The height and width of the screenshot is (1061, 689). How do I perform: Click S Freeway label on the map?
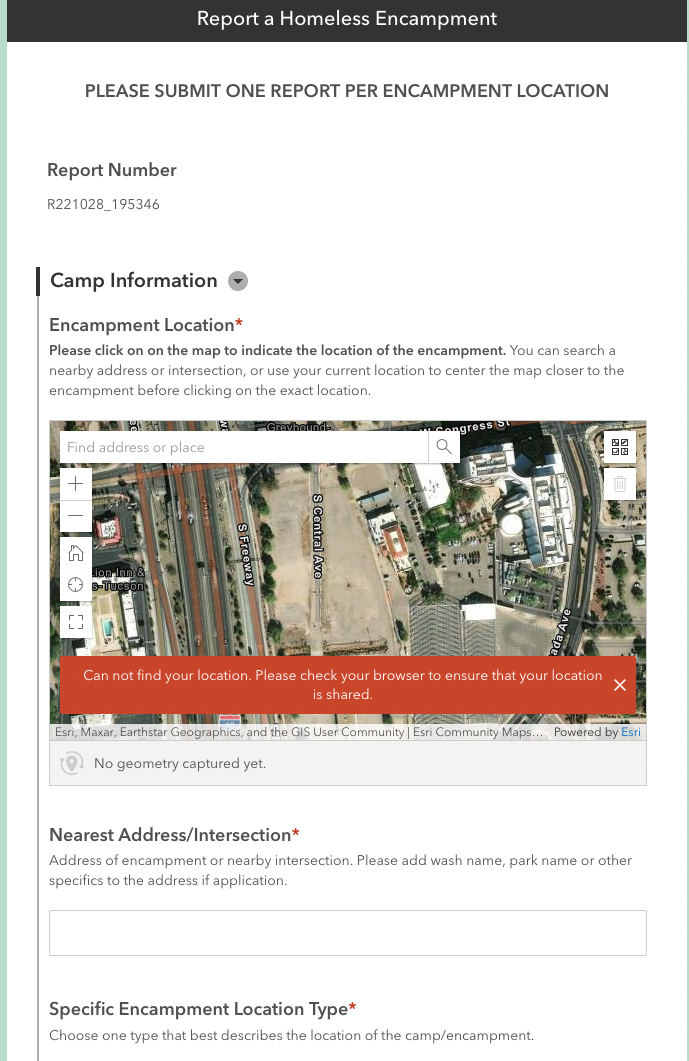tap(246, 553)
